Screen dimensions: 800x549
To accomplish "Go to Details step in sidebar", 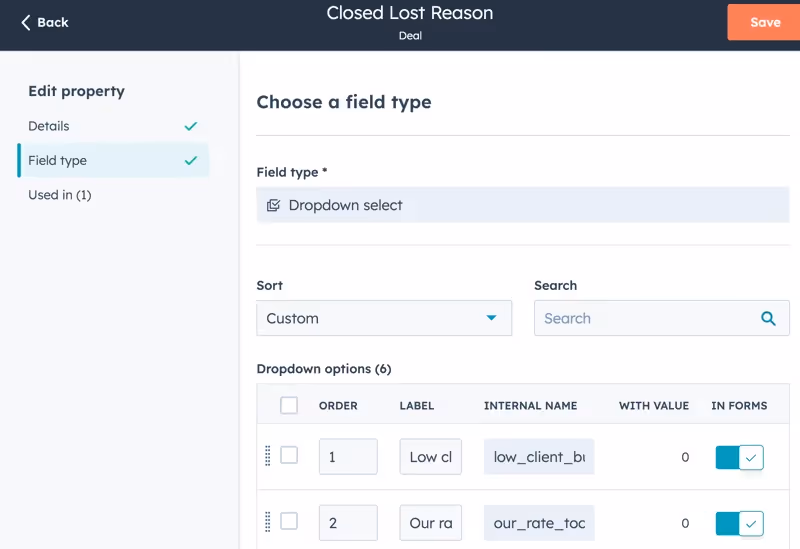I will click(113, 126).
